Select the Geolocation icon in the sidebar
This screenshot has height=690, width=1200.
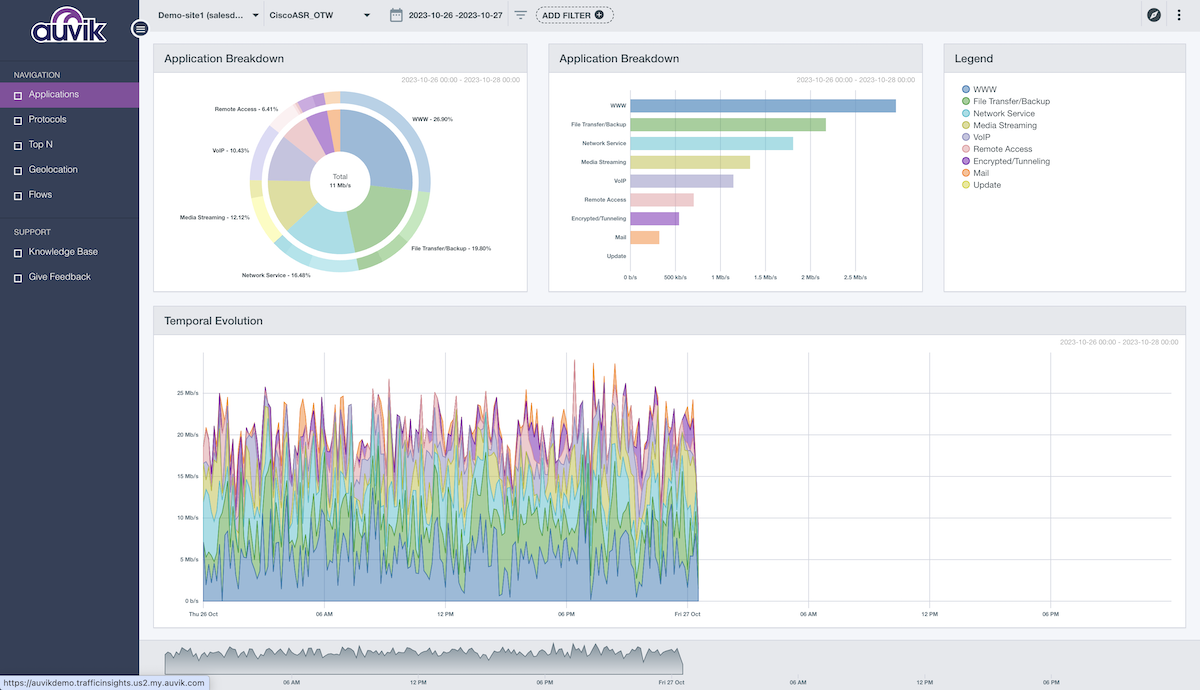(16, 169)
